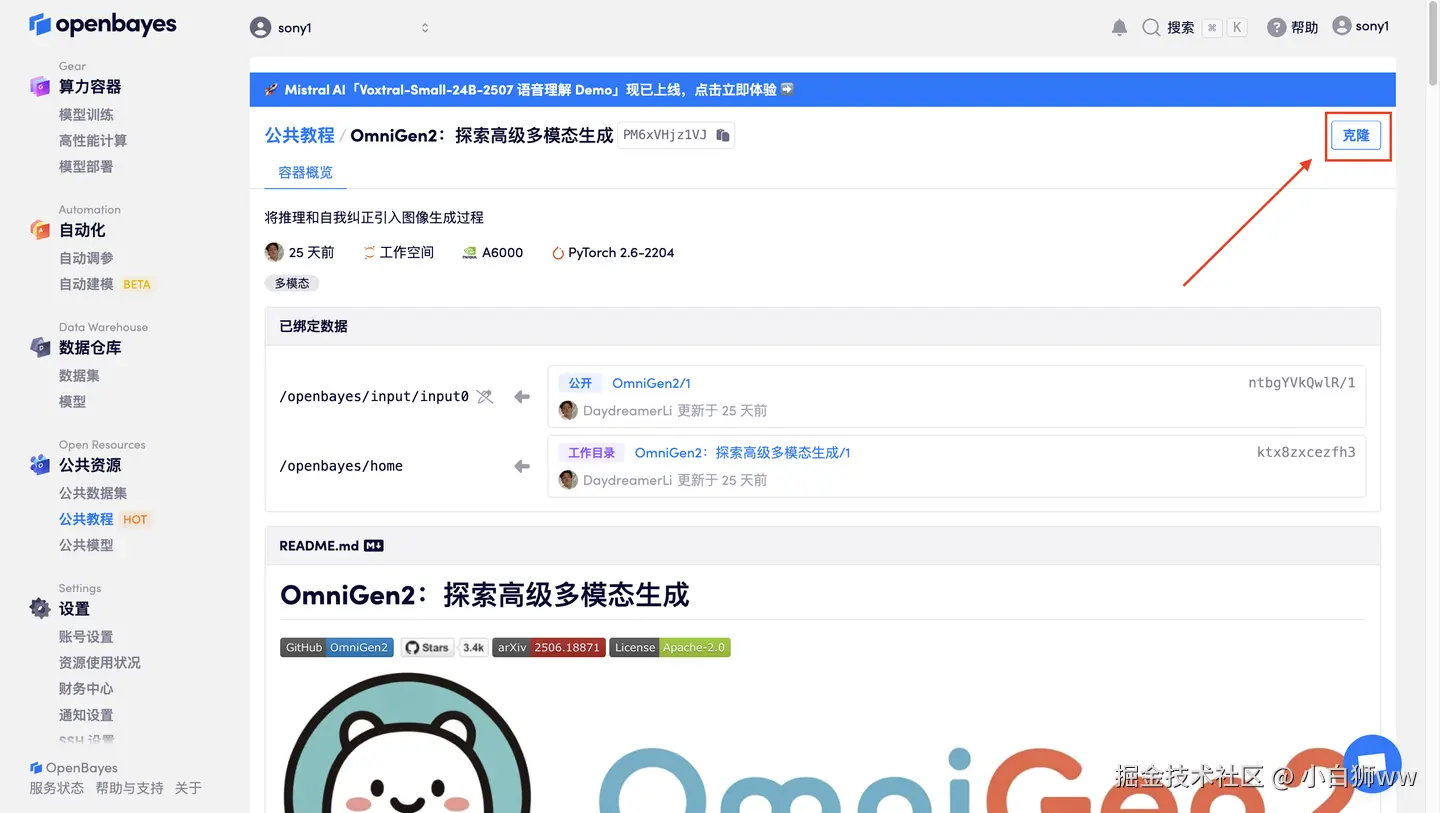Click the NVIDIA A6000 icon
1440x813 pixels.
coord(470,253)
